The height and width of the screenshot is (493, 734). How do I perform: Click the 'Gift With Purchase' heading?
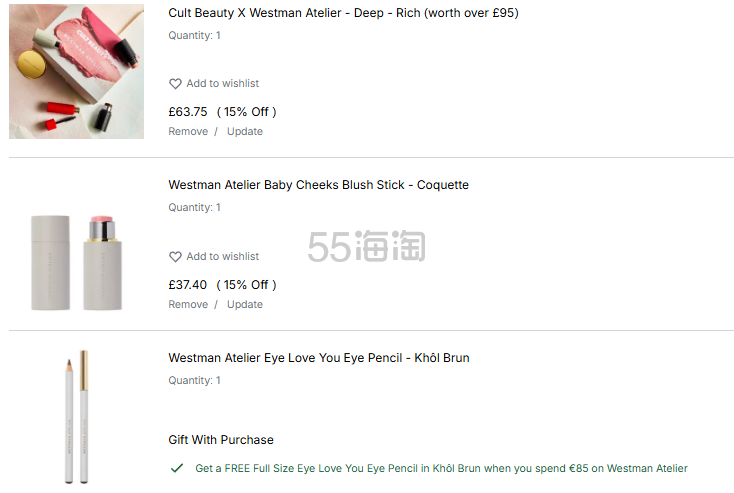pos(221,440)
